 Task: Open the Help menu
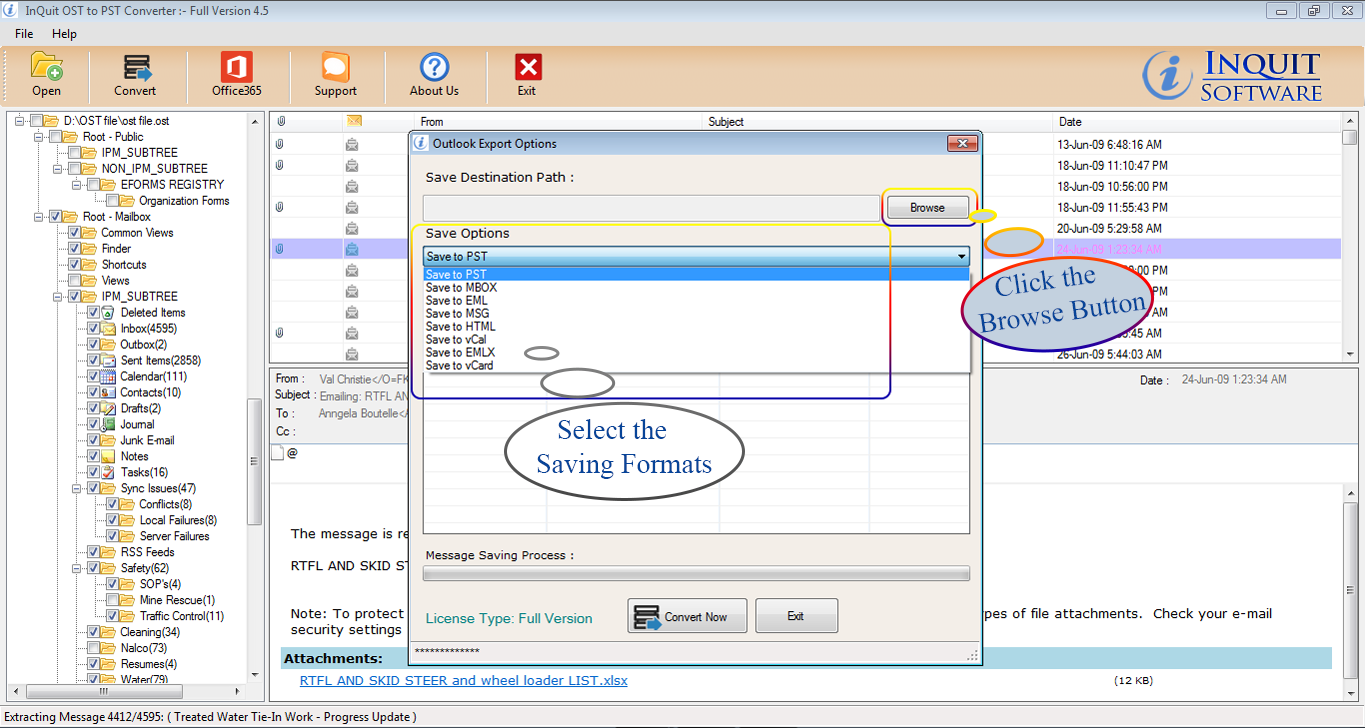(64, 33)
